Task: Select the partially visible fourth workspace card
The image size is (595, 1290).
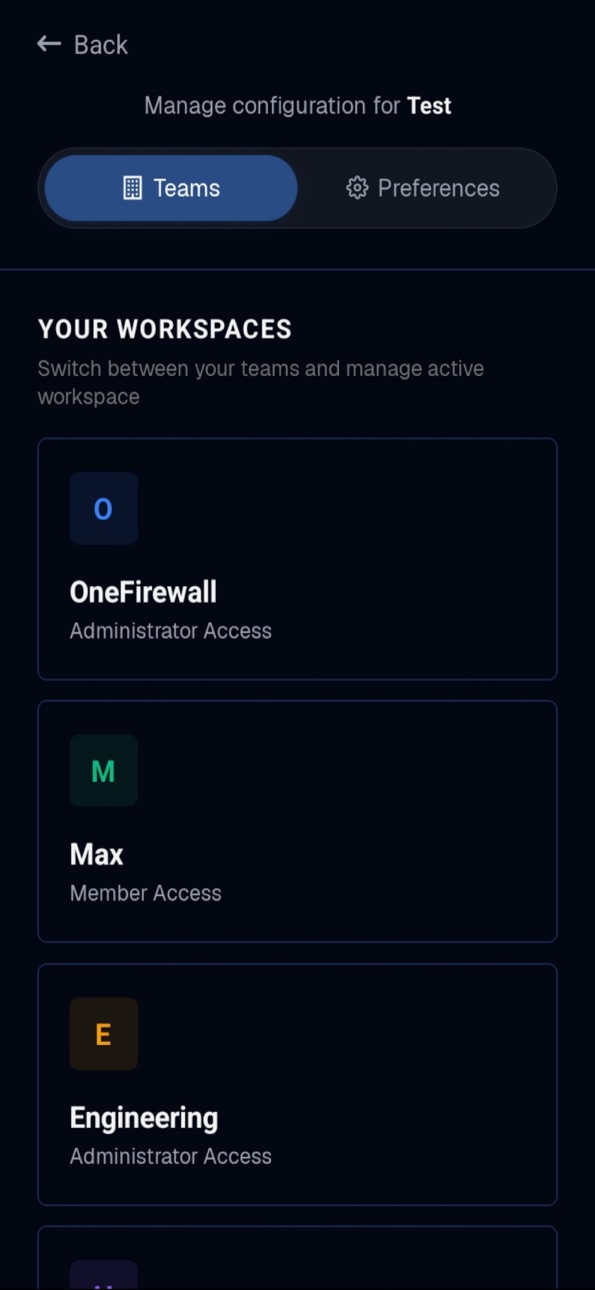Action: coord(297,1258)
